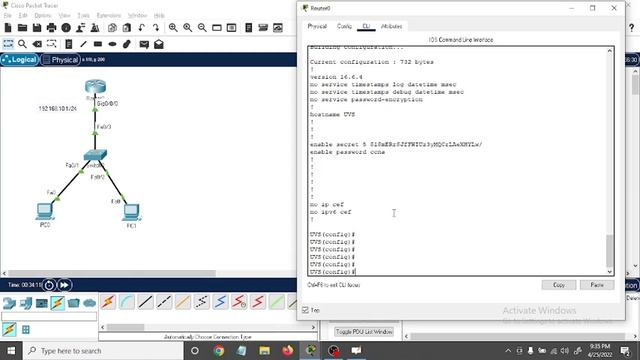Screen dimensions: 640x360
Task: Open the File menu
Action: [x=8, y=16]
